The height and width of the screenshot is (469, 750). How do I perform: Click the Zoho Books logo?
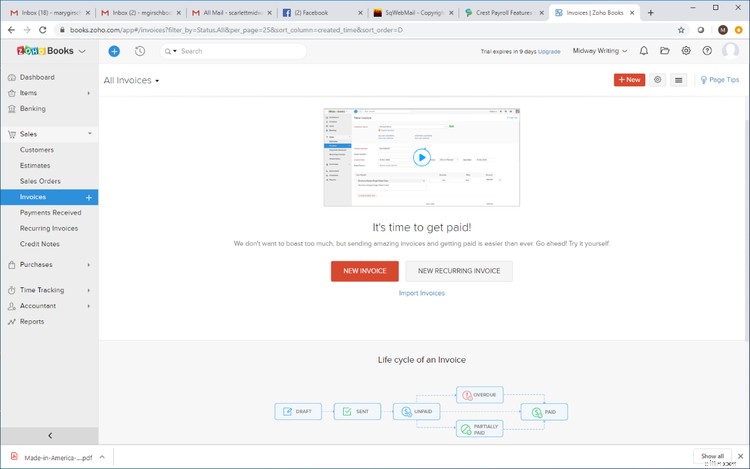coord(45,51)
